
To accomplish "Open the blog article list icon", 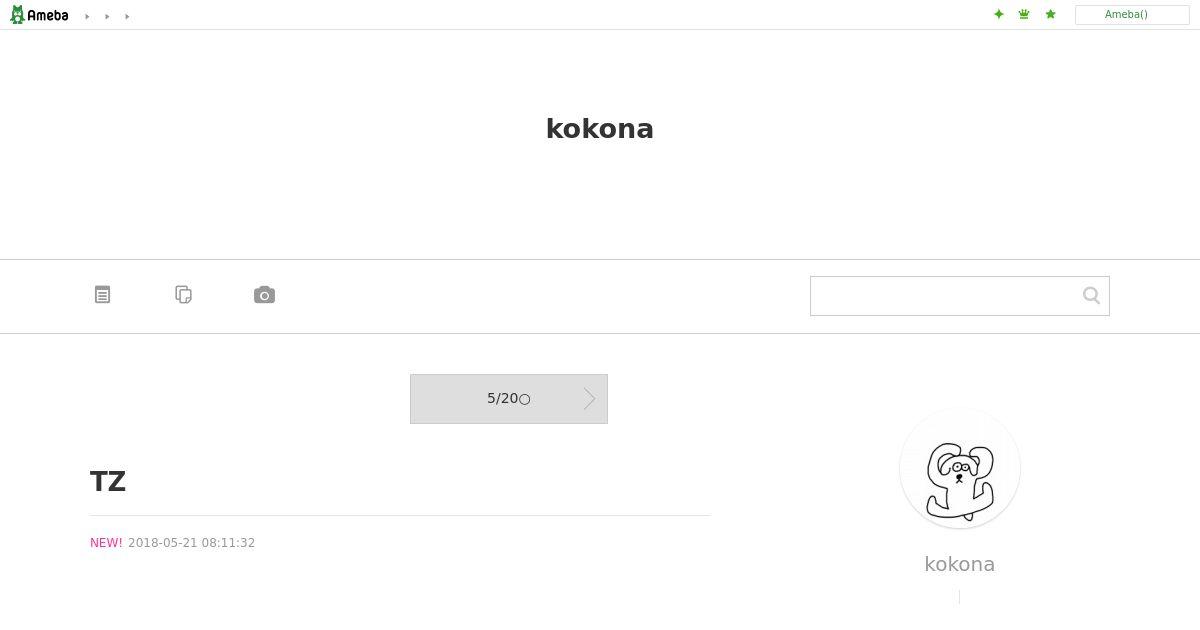I will pos(102,295).
